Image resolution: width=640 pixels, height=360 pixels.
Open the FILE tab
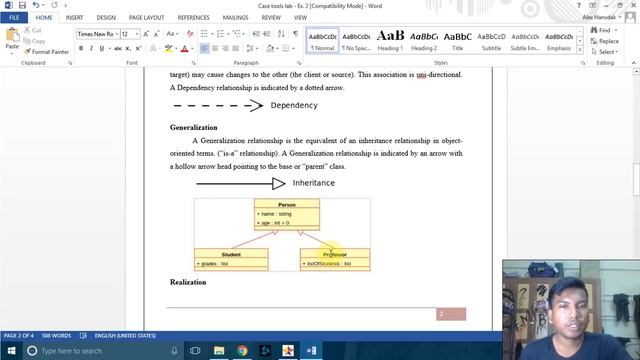(x=14, y=18)
